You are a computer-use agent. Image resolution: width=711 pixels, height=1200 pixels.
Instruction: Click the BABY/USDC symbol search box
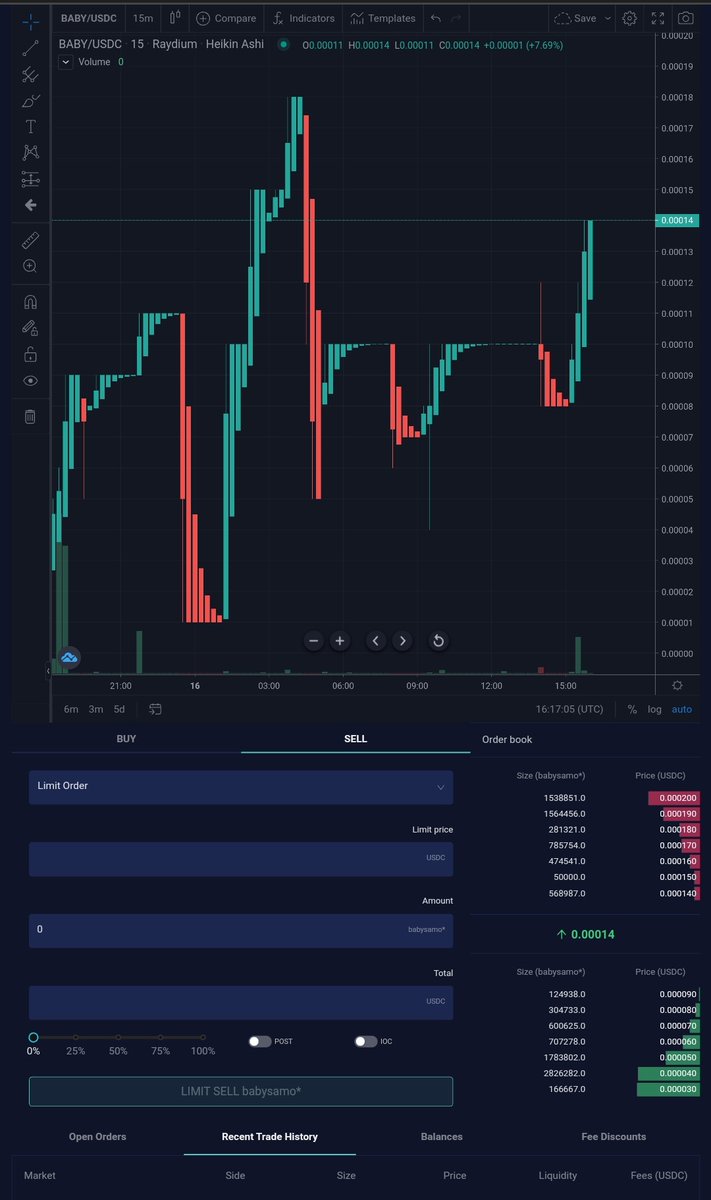pyautogui.click(x=91, y=18)
